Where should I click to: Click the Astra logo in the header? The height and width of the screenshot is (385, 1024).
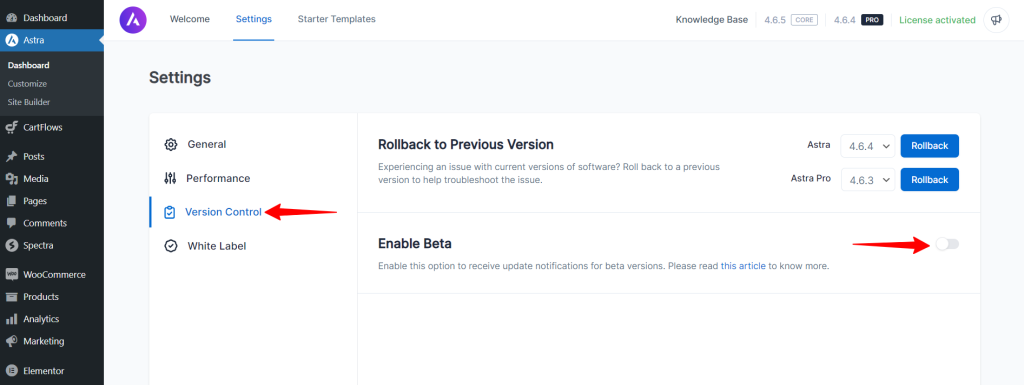coord(133,20)
